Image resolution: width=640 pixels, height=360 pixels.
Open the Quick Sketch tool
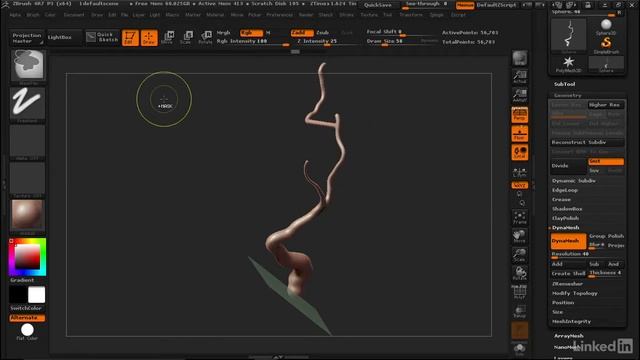(102, 37)
